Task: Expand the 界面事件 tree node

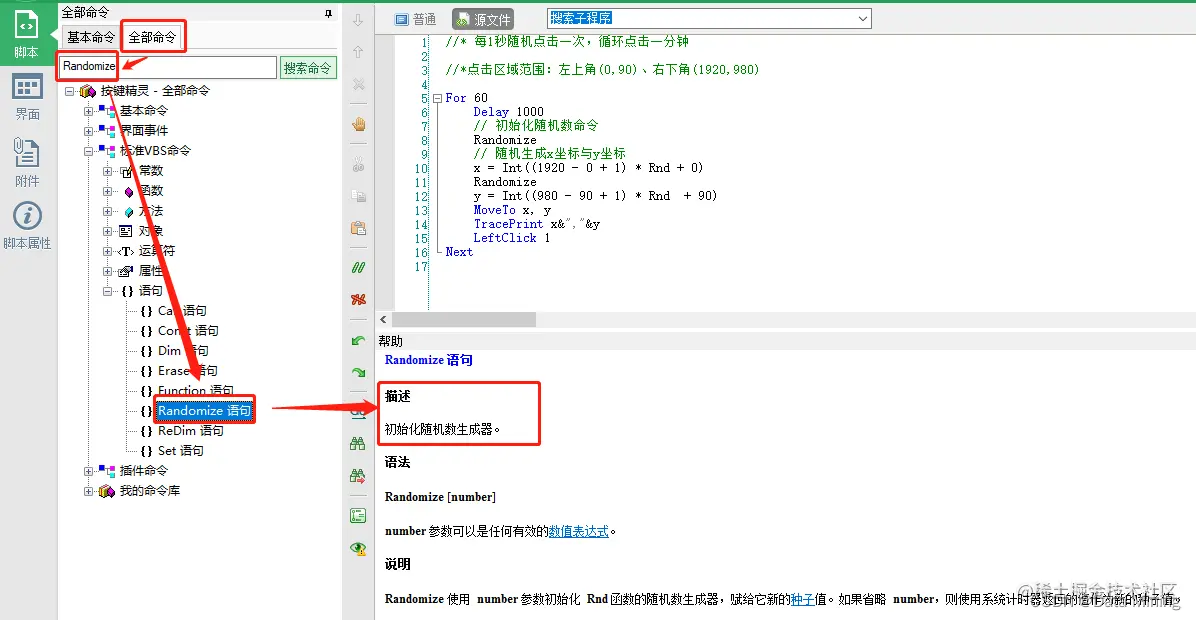Action: click(x=88, y=131)
